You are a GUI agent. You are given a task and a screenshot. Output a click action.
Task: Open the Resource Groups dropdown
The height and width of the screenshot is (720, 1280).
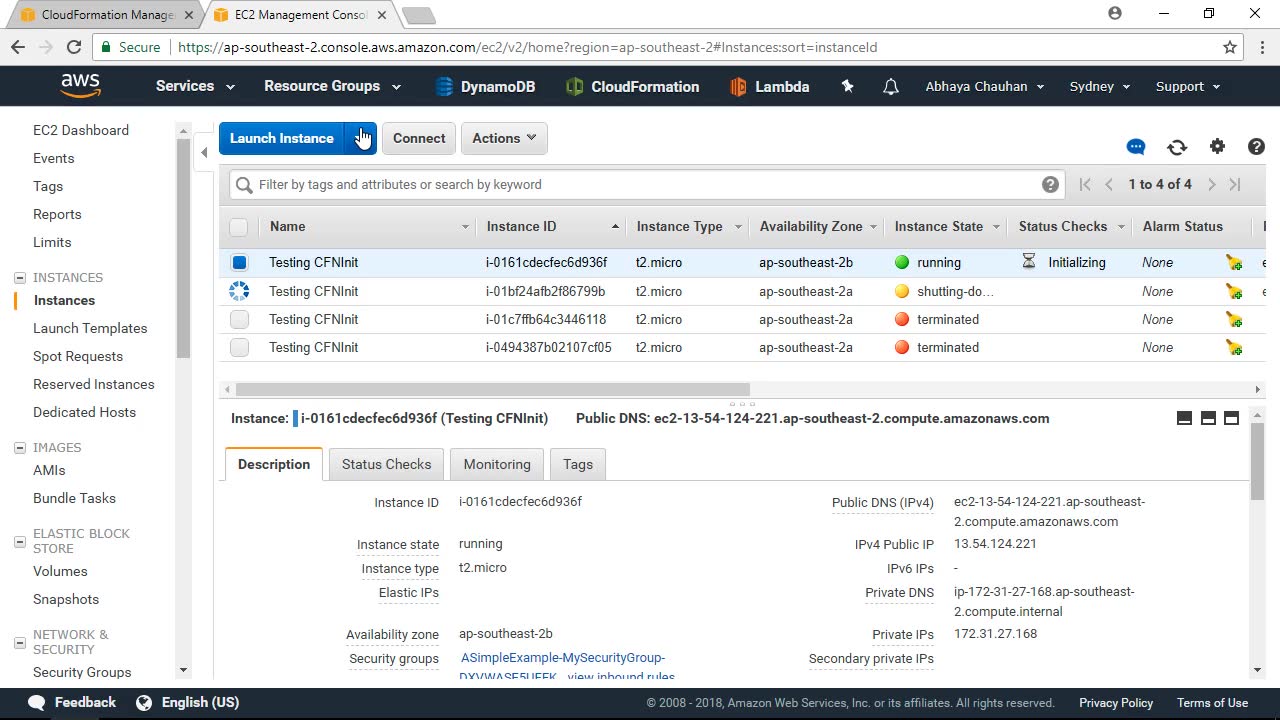pyautogui.click(x=332, y=86)
